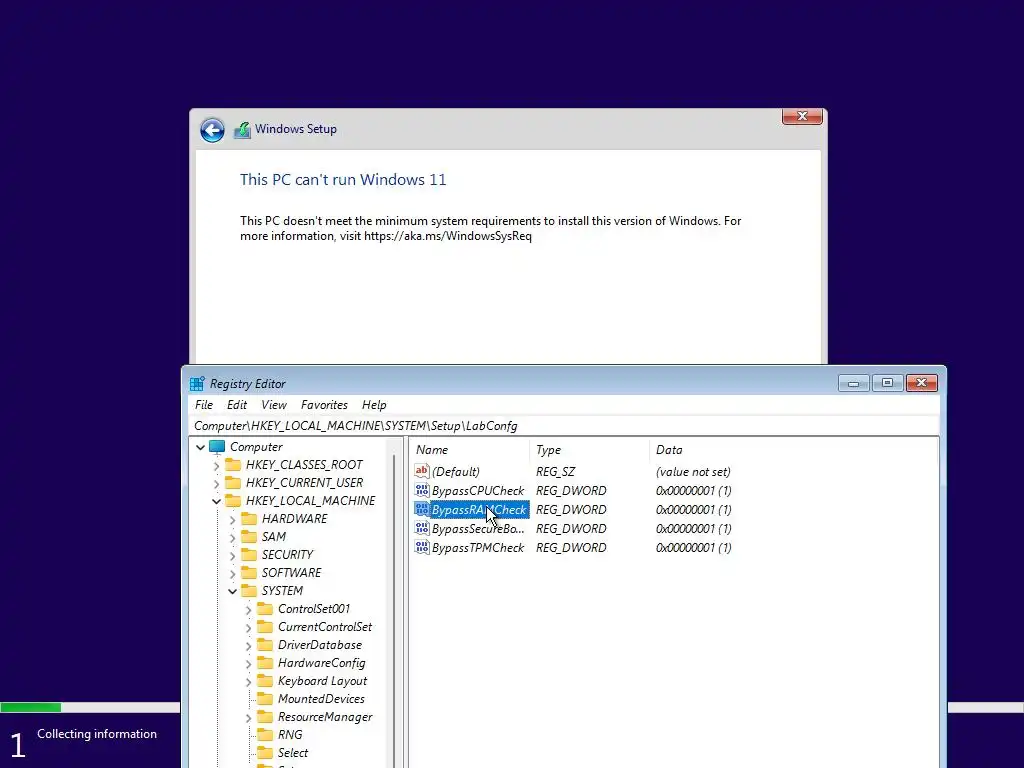Click the BypassRAMCheck DWORD icon
Viewport: 1024px width, 768px height.
click(422, 509)
